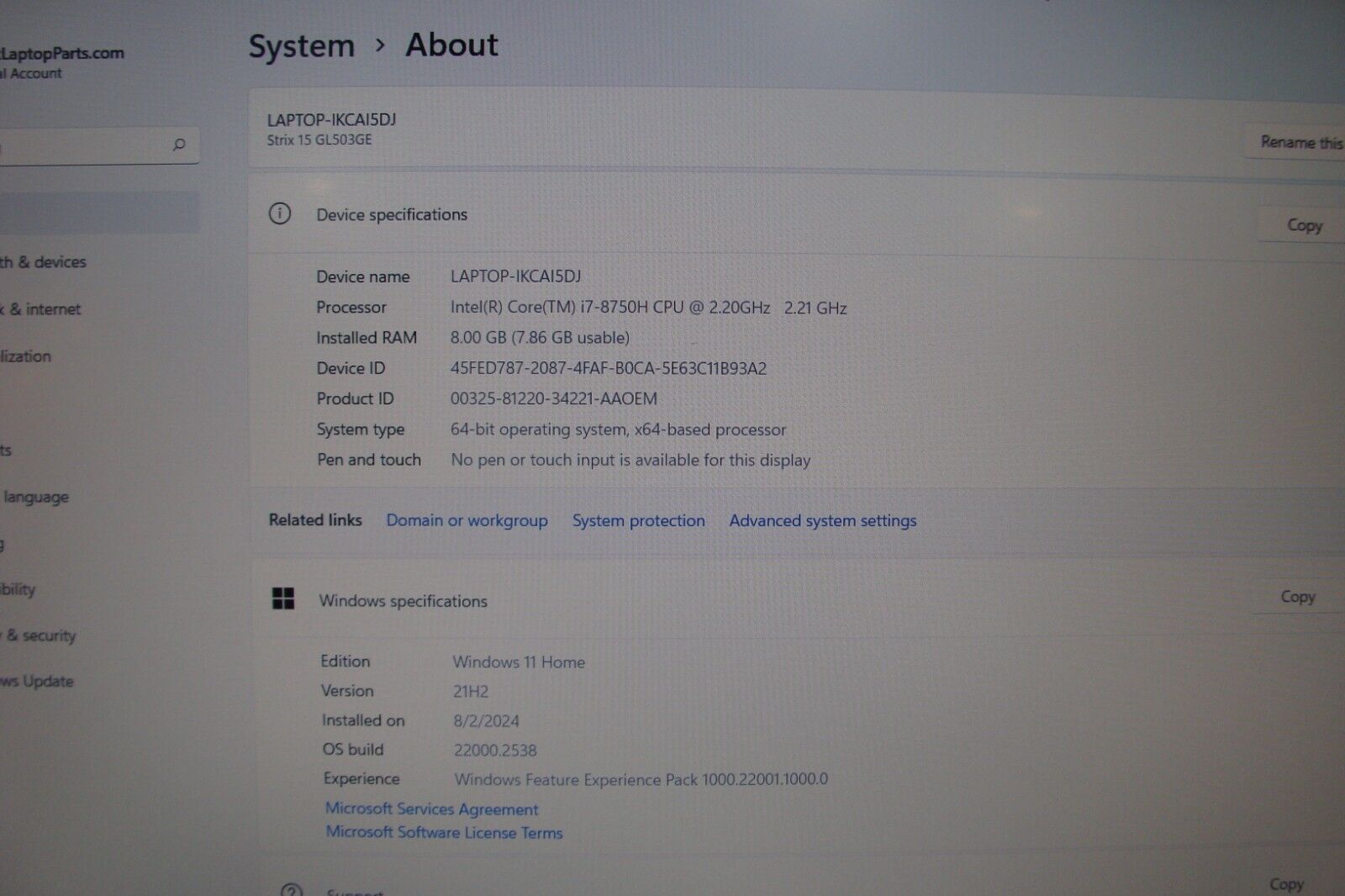
Task: Select device name value LAPTOP-IKCAI5DJ in specifications
Action: [x=515, y=277]
